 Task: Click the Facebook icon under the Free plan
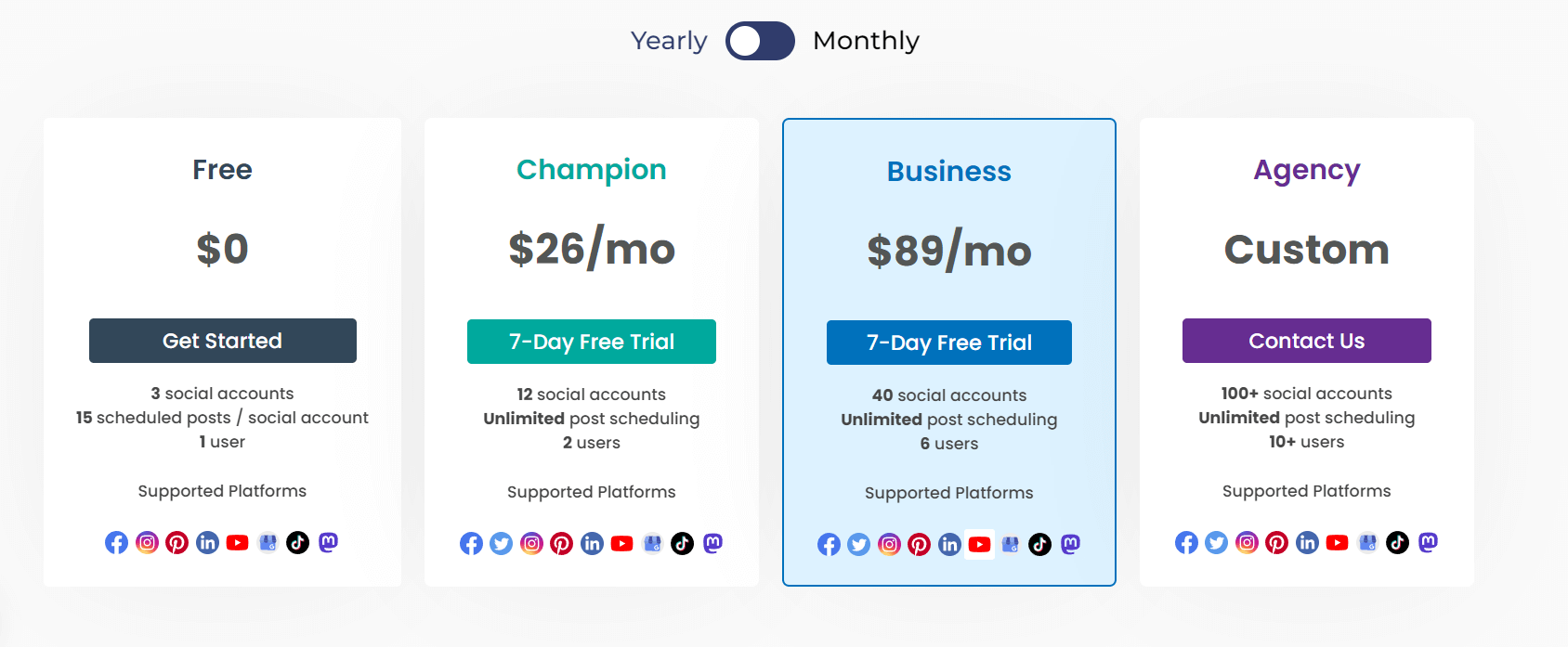(116, 542)
